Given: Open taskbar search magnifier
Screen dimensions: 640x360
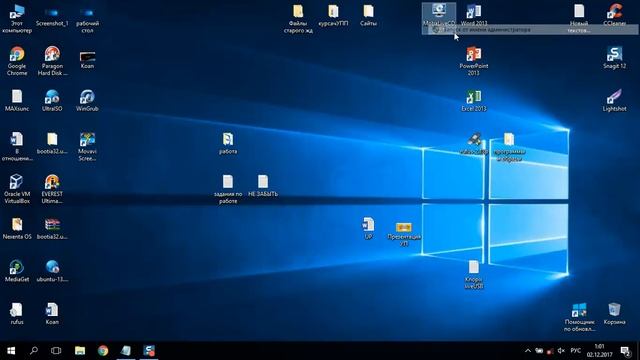Looking at the screenshot, I should 34,351.
